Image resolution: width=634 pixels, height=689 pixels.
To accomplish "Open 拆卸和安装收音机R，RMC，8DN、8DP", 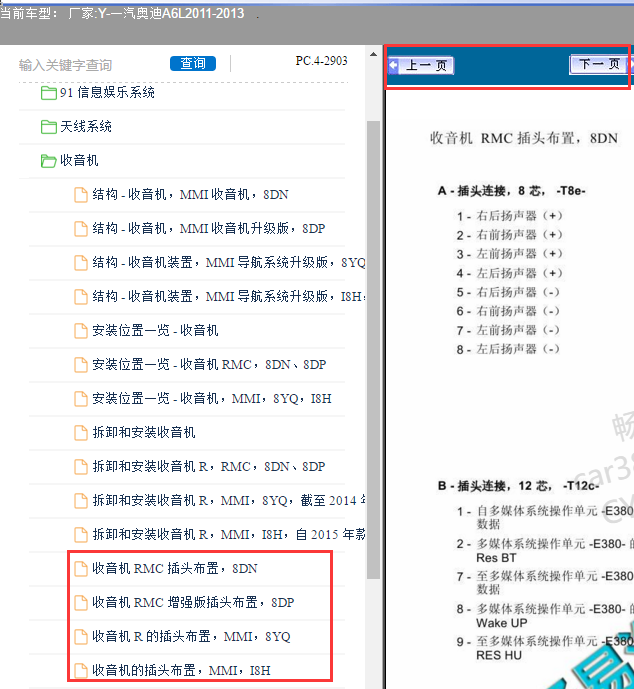I will point(209,467).
